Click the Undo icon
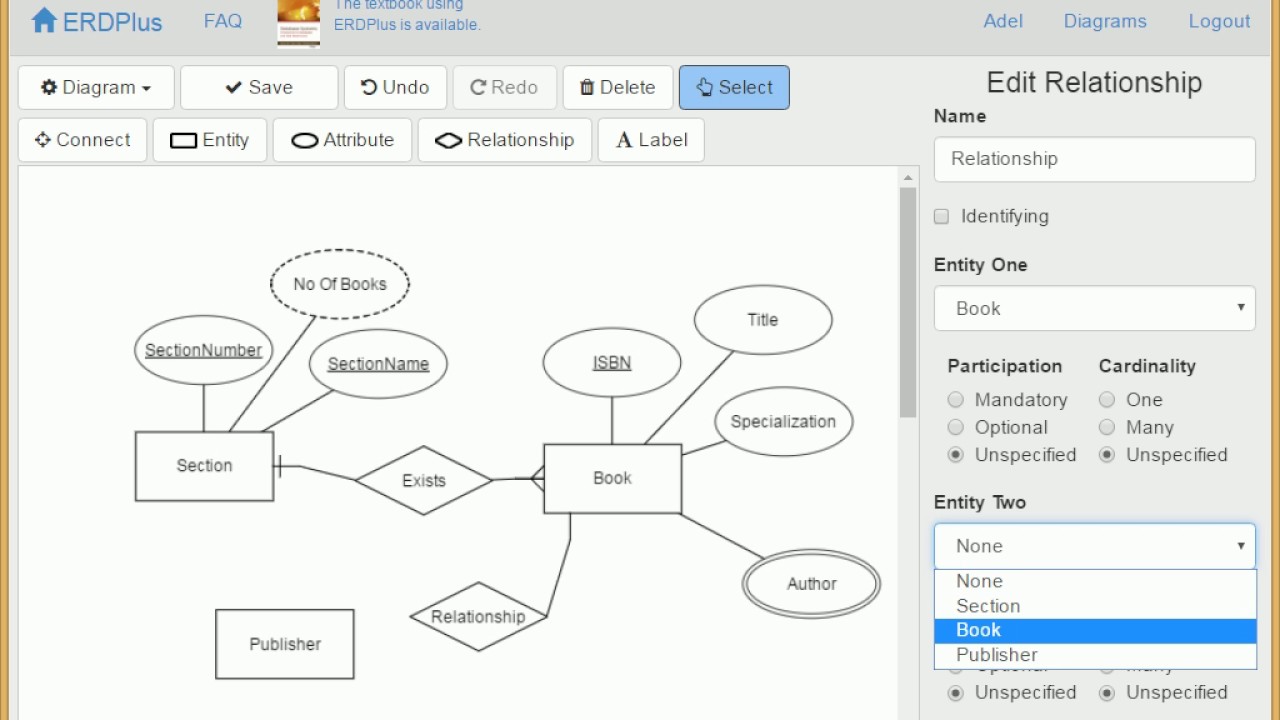1280x720 pixels. pyautogui.click(x=395, y=87)
